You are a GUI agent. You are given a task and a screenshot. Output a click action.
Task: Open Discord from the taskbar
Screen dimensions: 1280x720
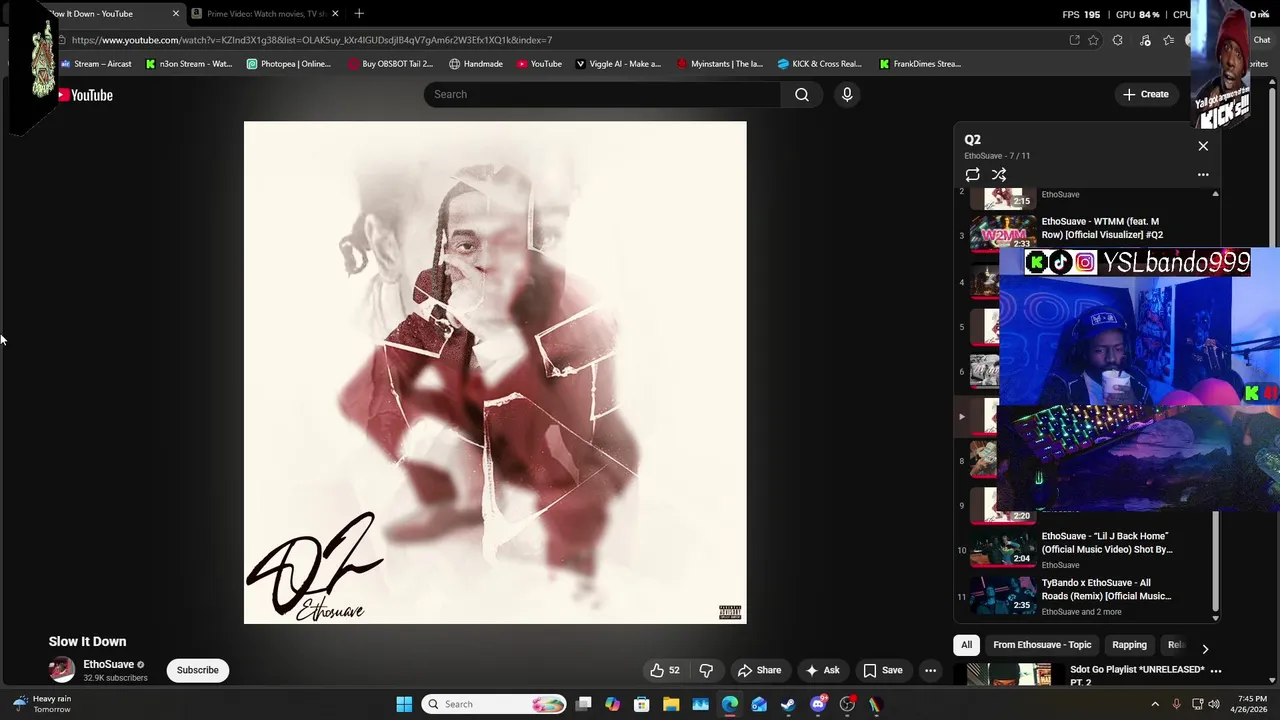(x=818, y=704)
